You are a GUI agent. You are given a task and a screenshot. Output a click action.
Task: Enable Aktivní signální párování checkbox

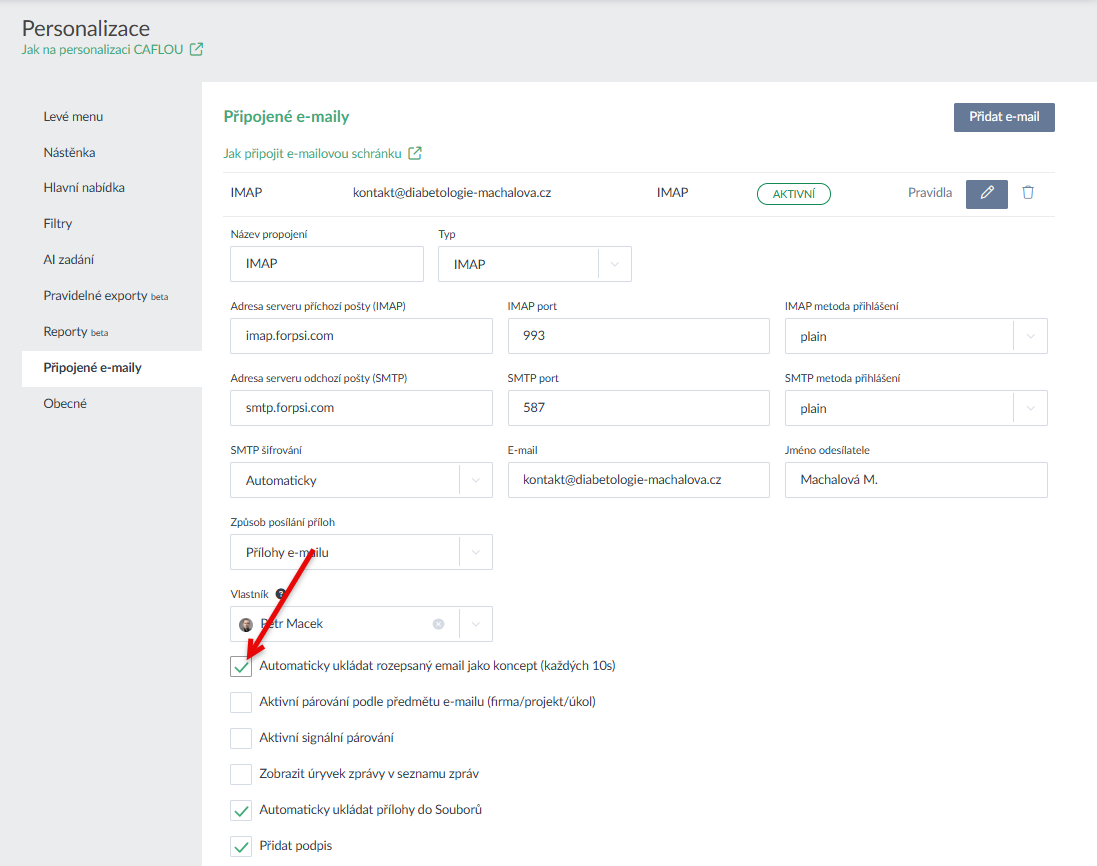(241, 738)
